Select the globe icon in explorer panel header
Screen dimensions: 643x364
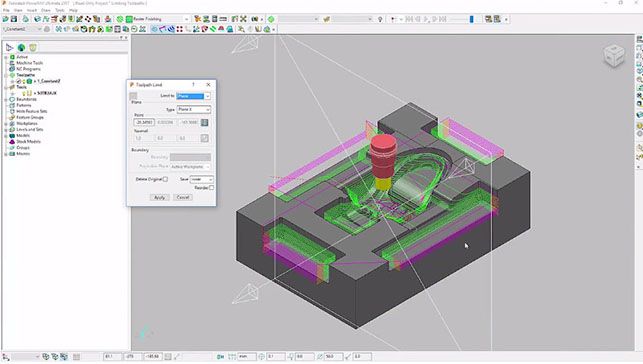pyautogui.click(x=21, y=48)
